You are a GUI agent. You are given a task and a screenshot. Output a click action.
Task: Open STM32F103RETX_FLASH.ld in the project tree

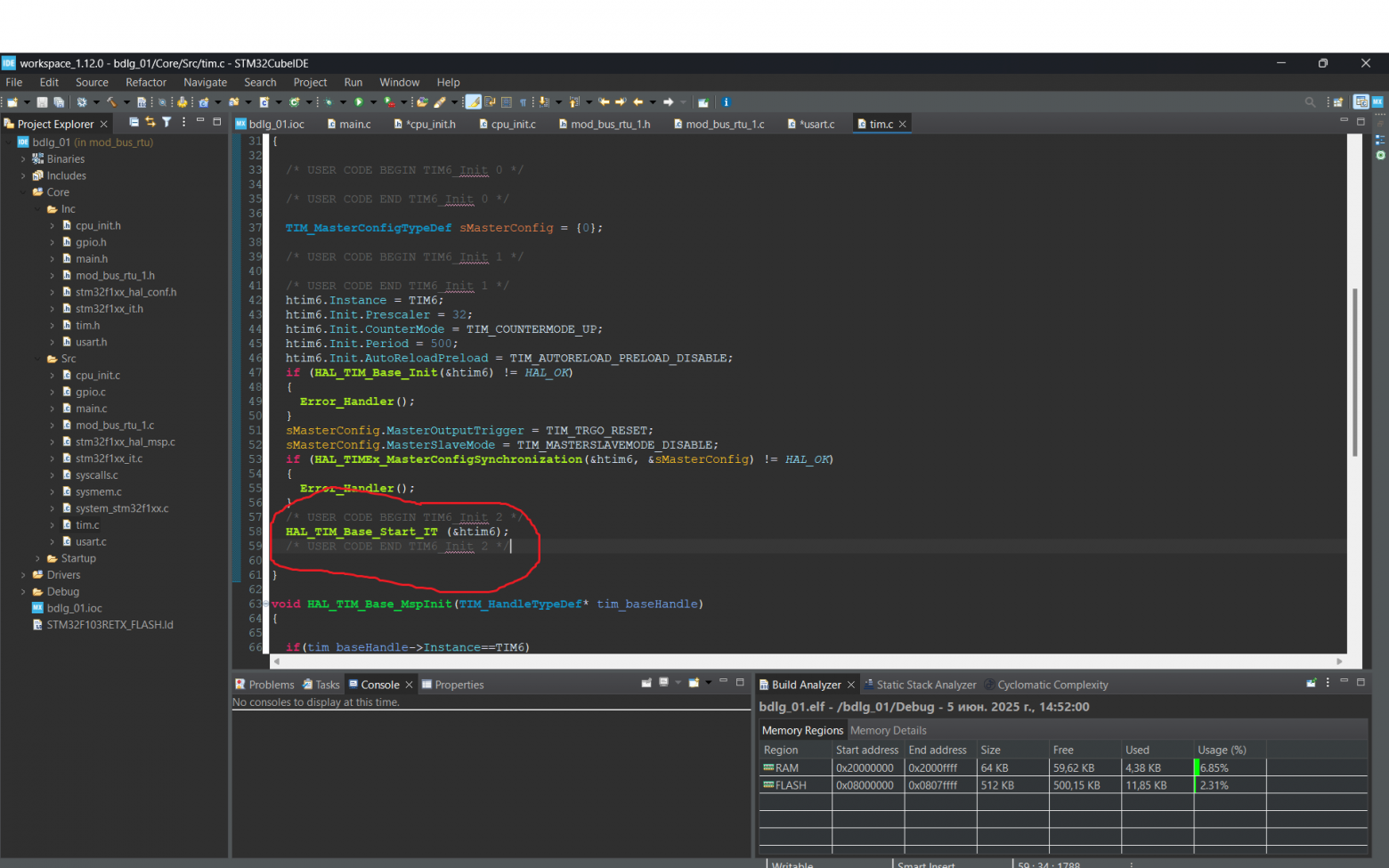click(110, 625)
